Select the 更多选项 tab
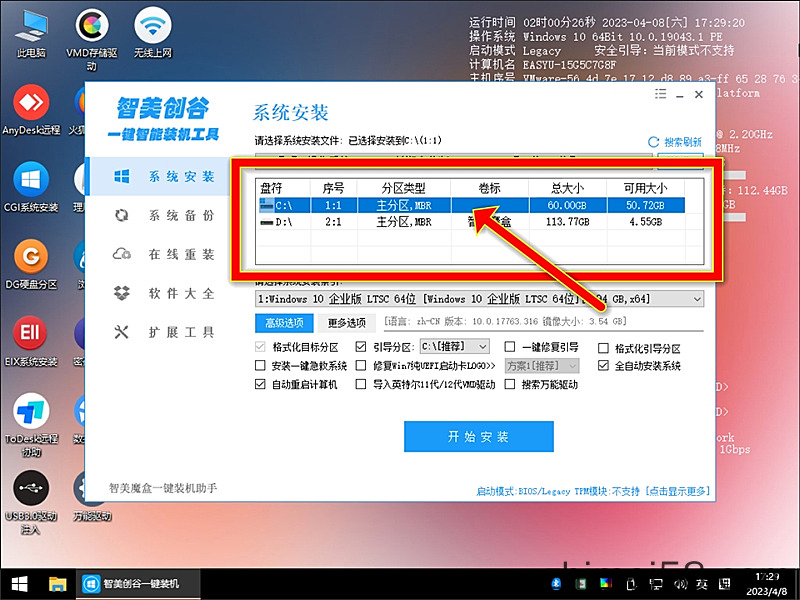This screenshot has height=600, width=800. pos(346,323)
